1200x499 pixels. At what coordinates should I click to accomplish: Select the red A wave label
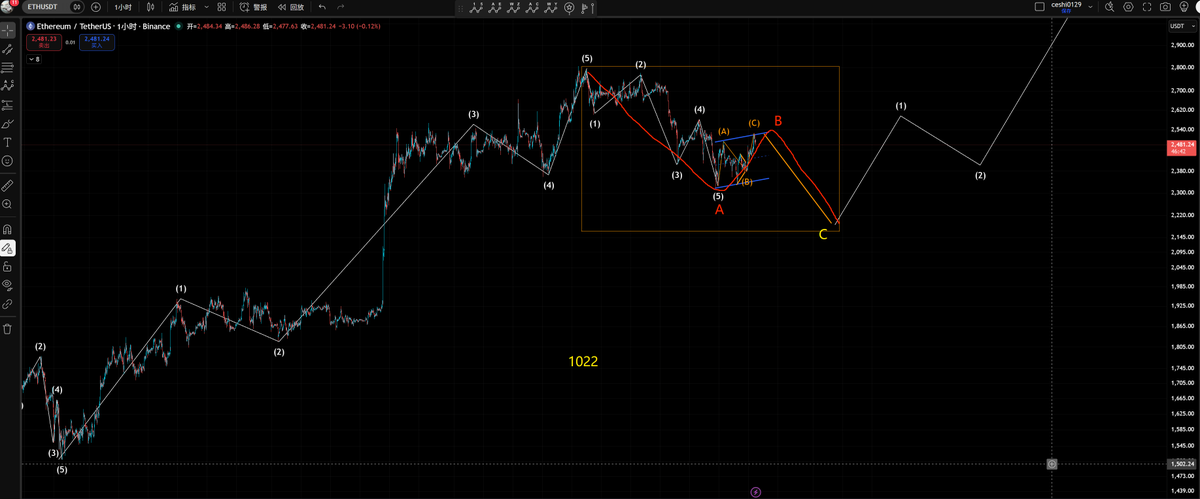(x=719, y=209)
